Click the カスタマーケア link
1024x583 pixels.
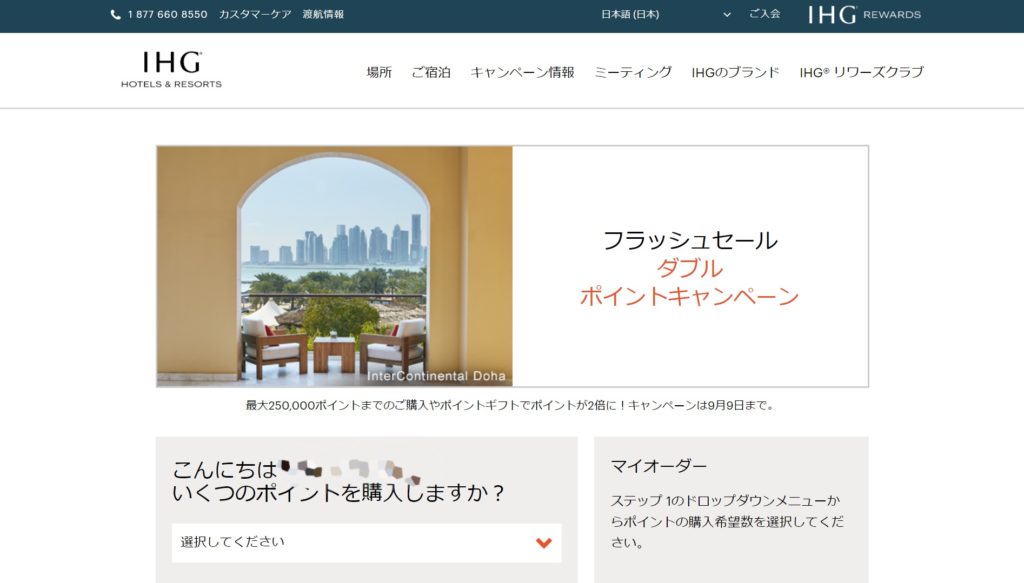click(255, 15)
